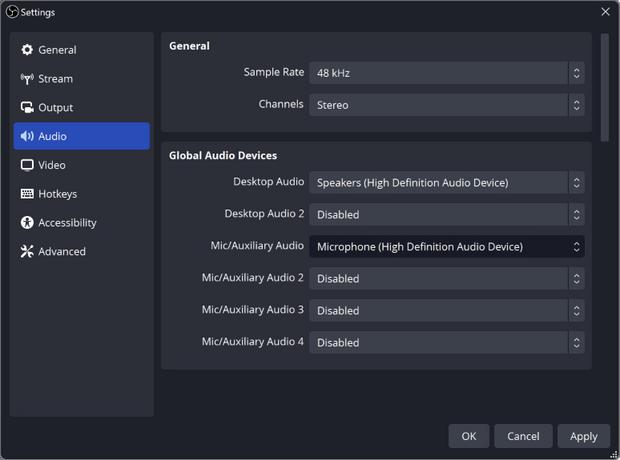Click the OK button
Viewport: 620px width, 460px height.
point(469,436)
